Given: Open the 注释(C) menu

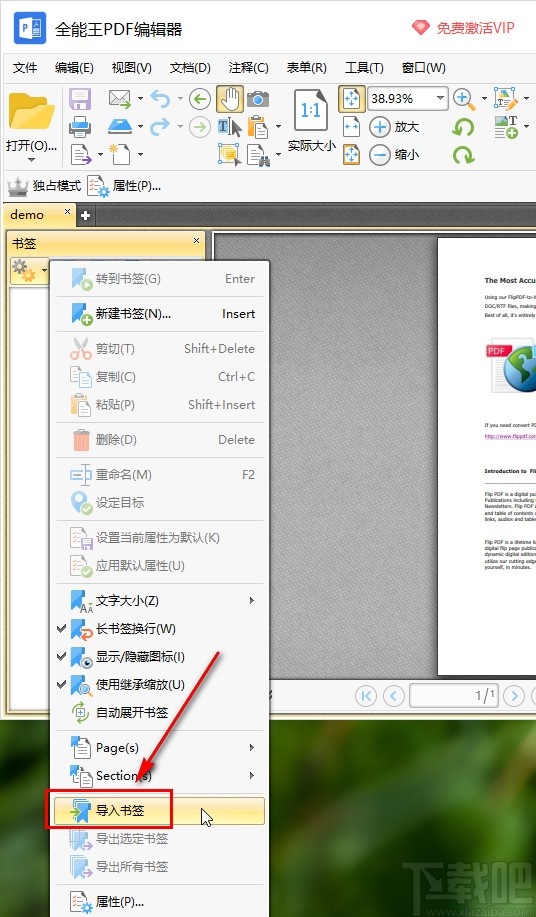Looking at the screenshot, I should pos(248,68).
